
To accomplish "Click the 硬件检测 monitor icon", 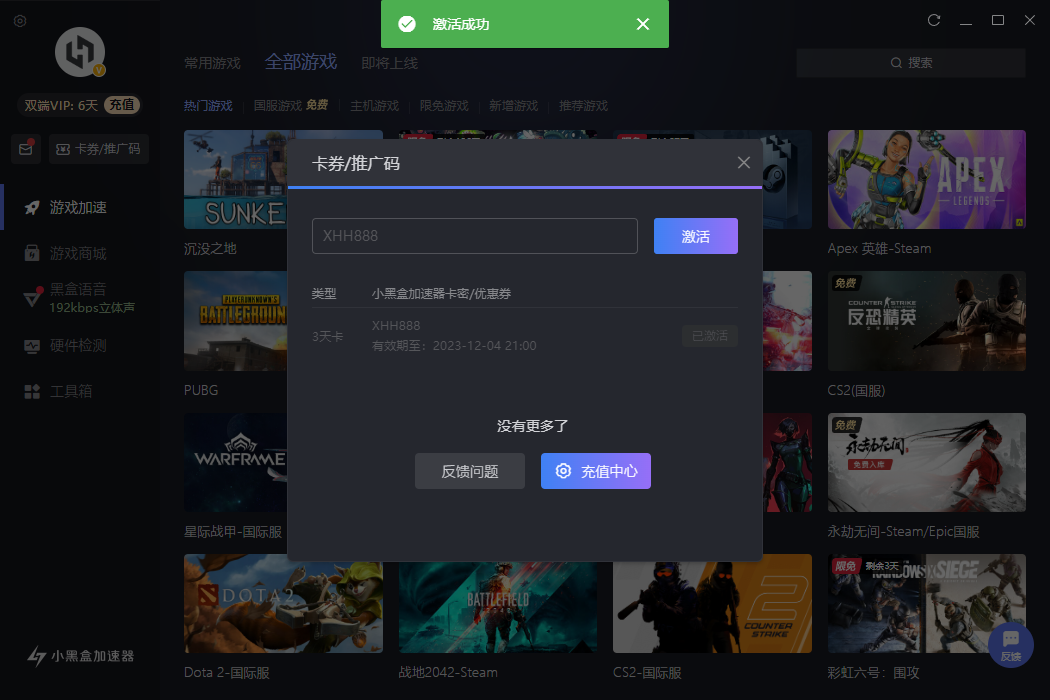I will tap(32, 346).
